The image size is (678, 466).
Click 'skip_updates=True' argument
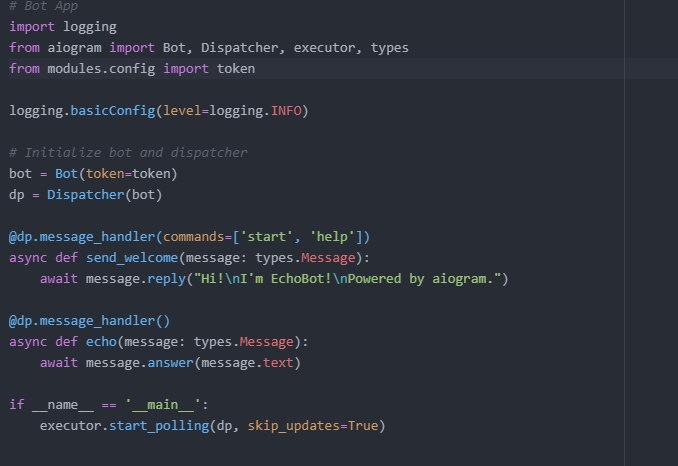pyautogui.click(x=313, y=426)
